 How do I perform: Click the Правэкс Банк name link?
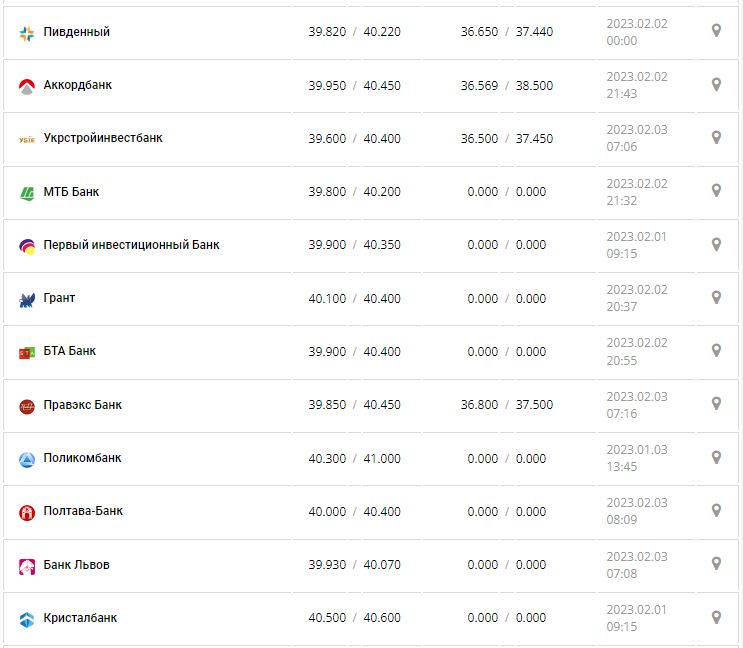coord(83,405)
